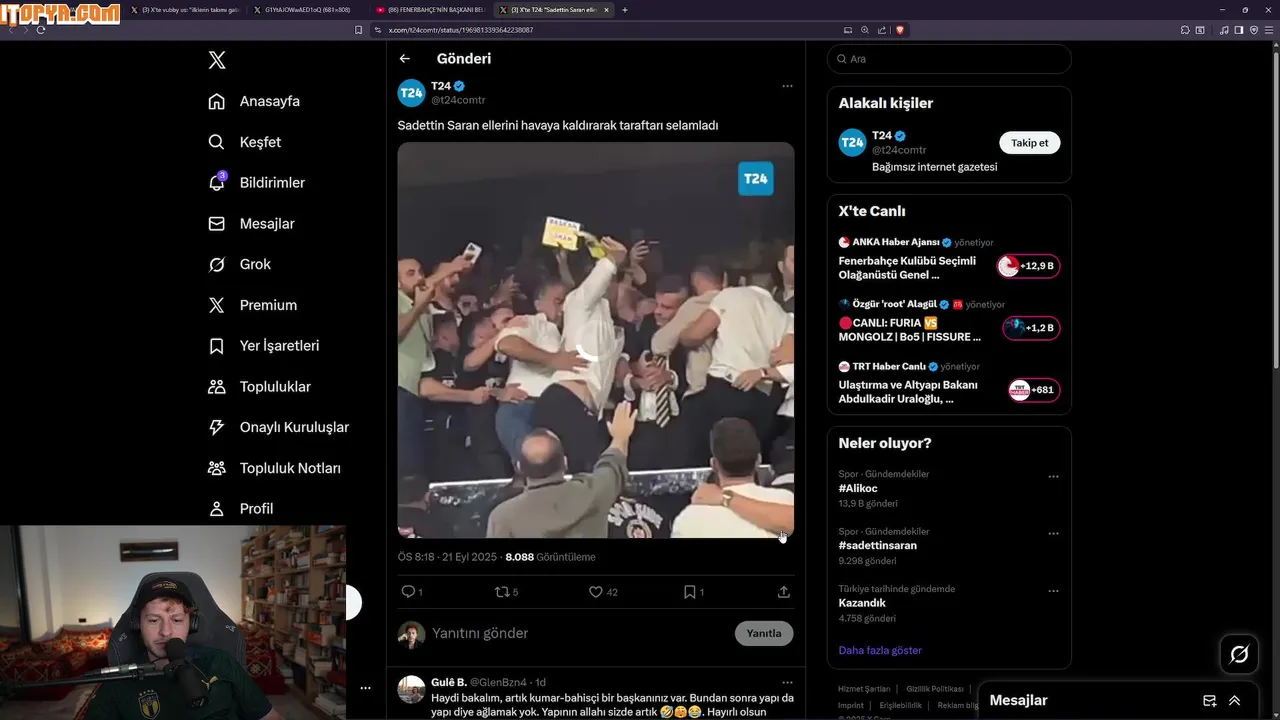
Task: Open Grok floating button at bottom right
Action: click(x=1239, y=654)
